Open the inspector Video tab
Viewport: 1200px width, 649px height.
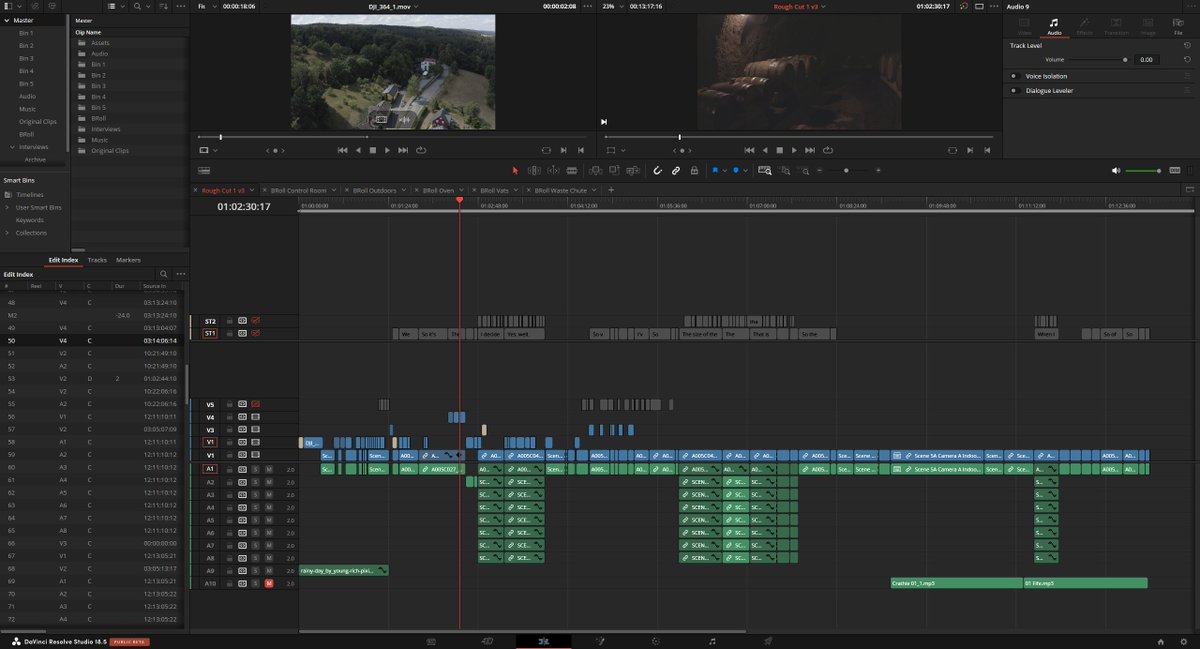coord(1023,27)
